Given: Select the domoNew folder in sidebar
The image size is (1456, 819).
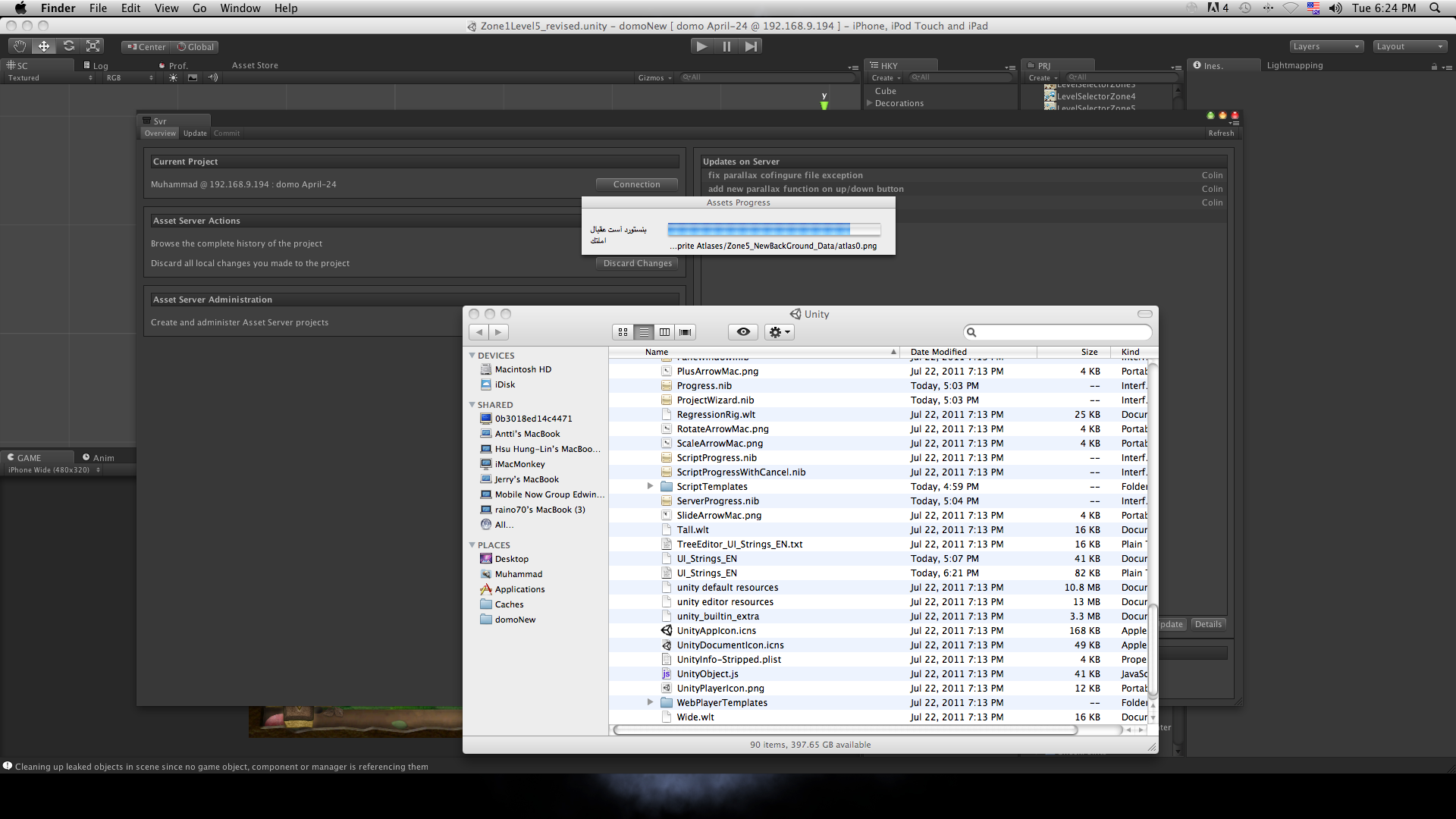Looking at the screenshot, I should tap(515, 620).
